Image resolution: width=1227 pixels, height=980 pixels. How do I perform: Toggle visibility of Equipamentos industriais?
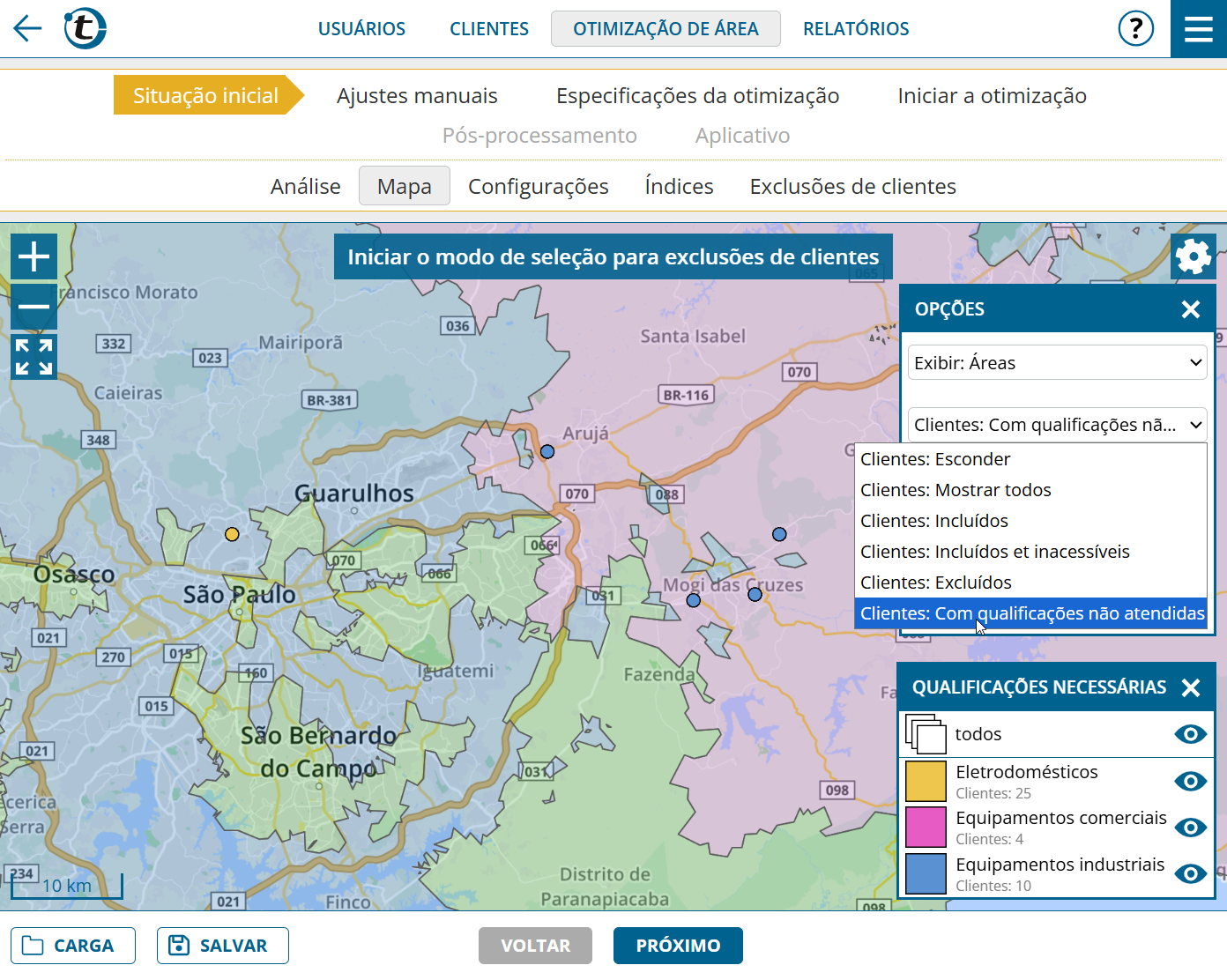[1190, 874]
